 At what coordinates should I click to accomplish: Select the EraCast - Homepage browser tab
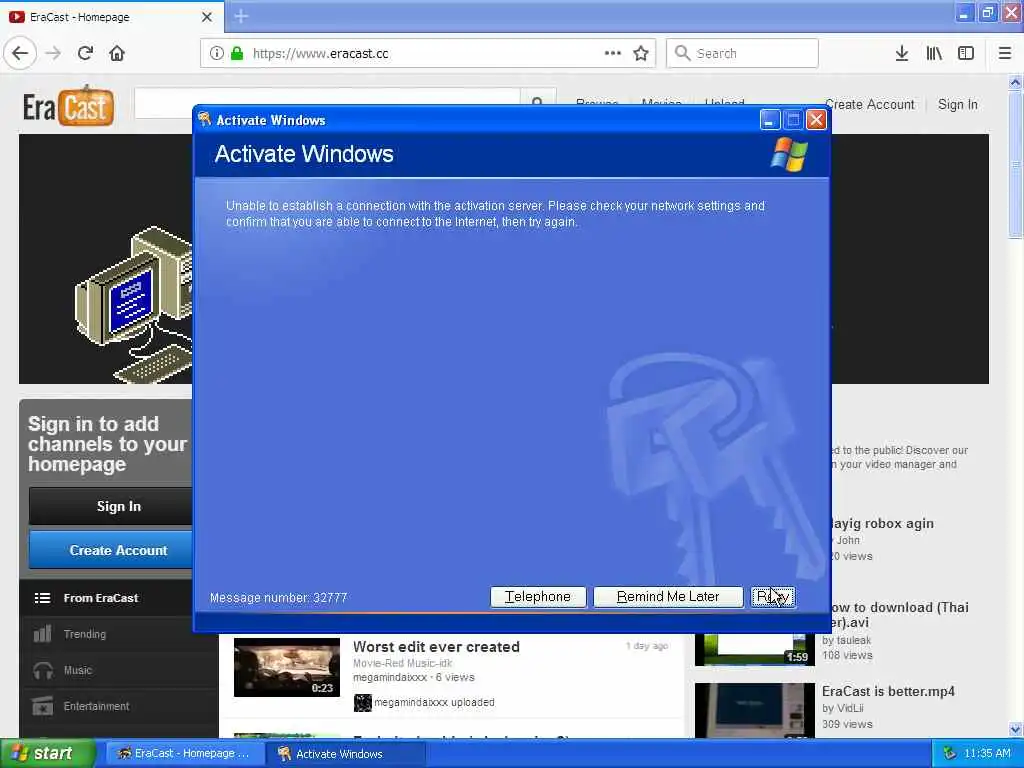[112, 17]
